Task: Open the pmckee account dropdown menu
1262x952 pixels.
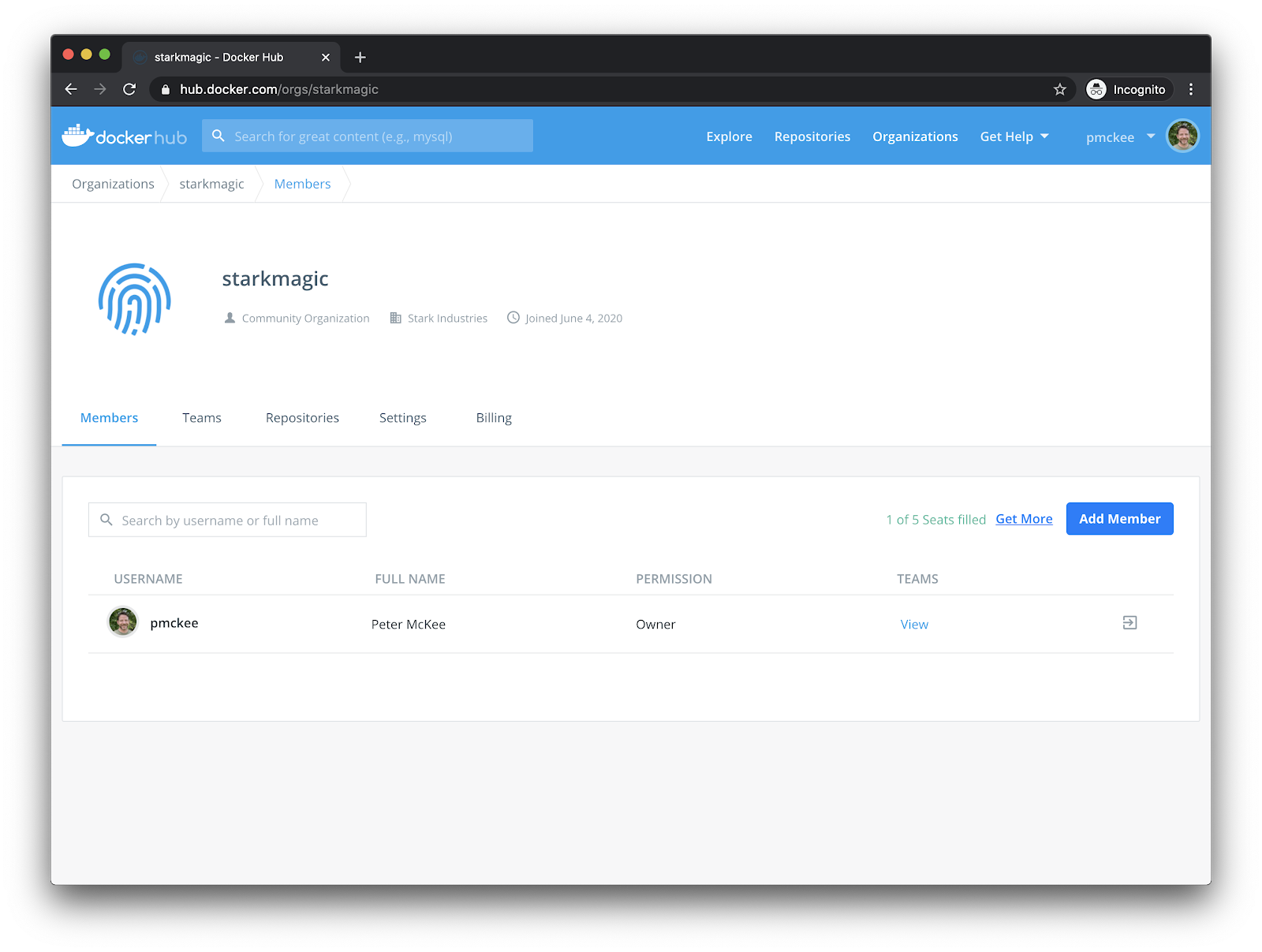Action: 1119,137
